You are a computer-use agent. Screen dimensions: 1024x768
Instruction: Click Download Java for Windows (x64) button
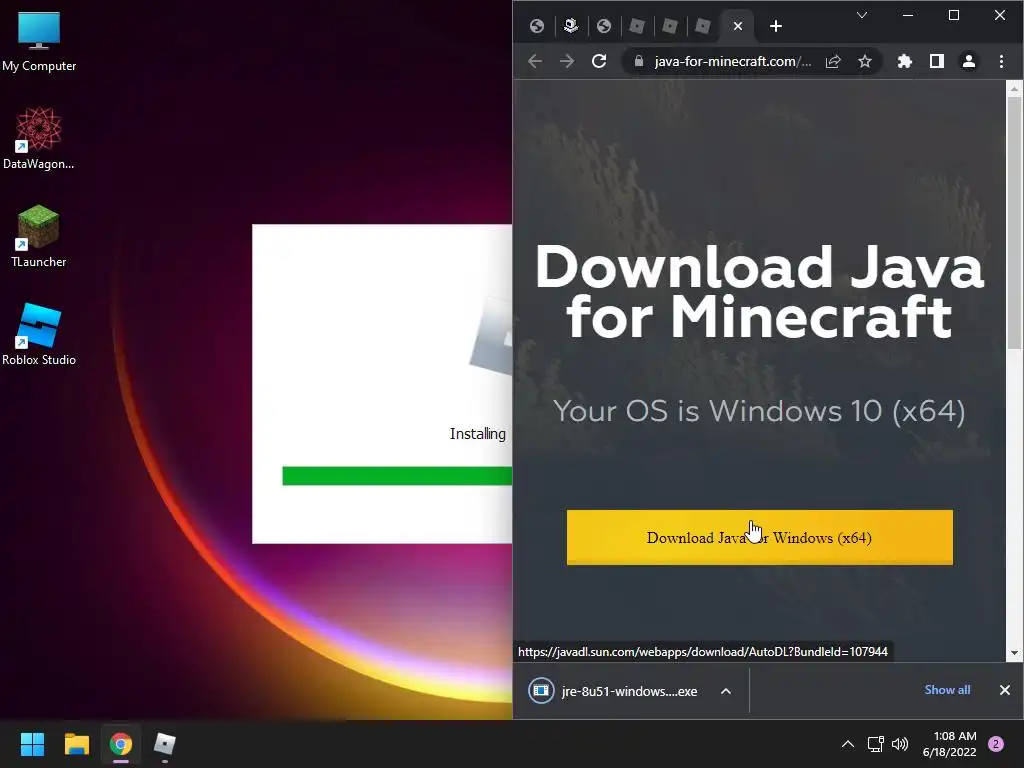[760, 537]
